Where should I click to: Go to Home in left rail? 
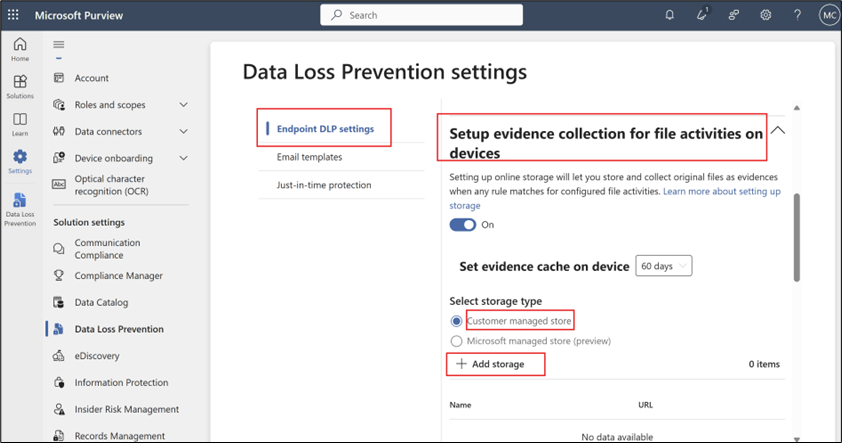[x=20, y=49]
